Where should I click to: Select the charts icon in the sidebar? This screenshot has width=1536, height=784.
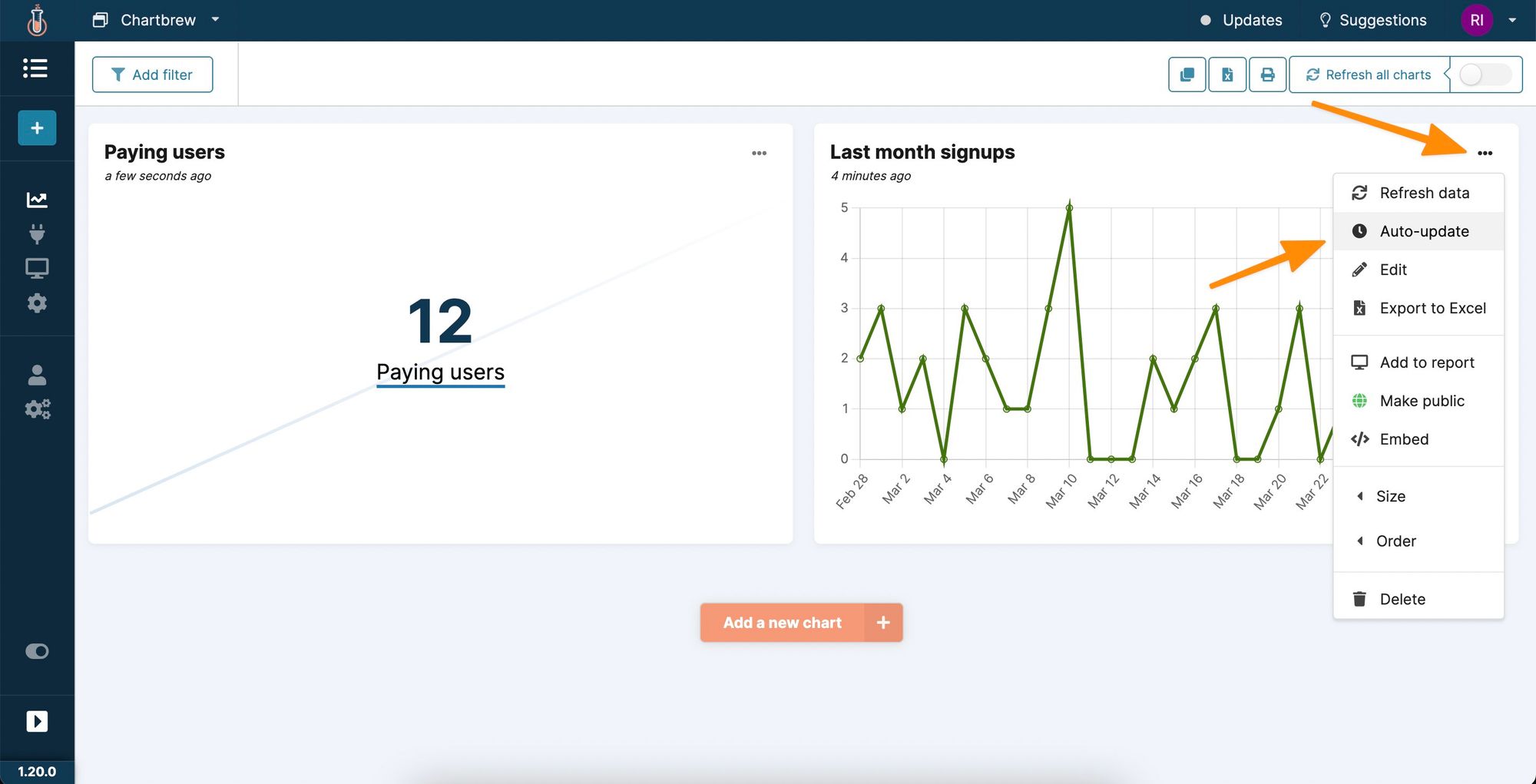pyautogui.click(x=36, y=199)
